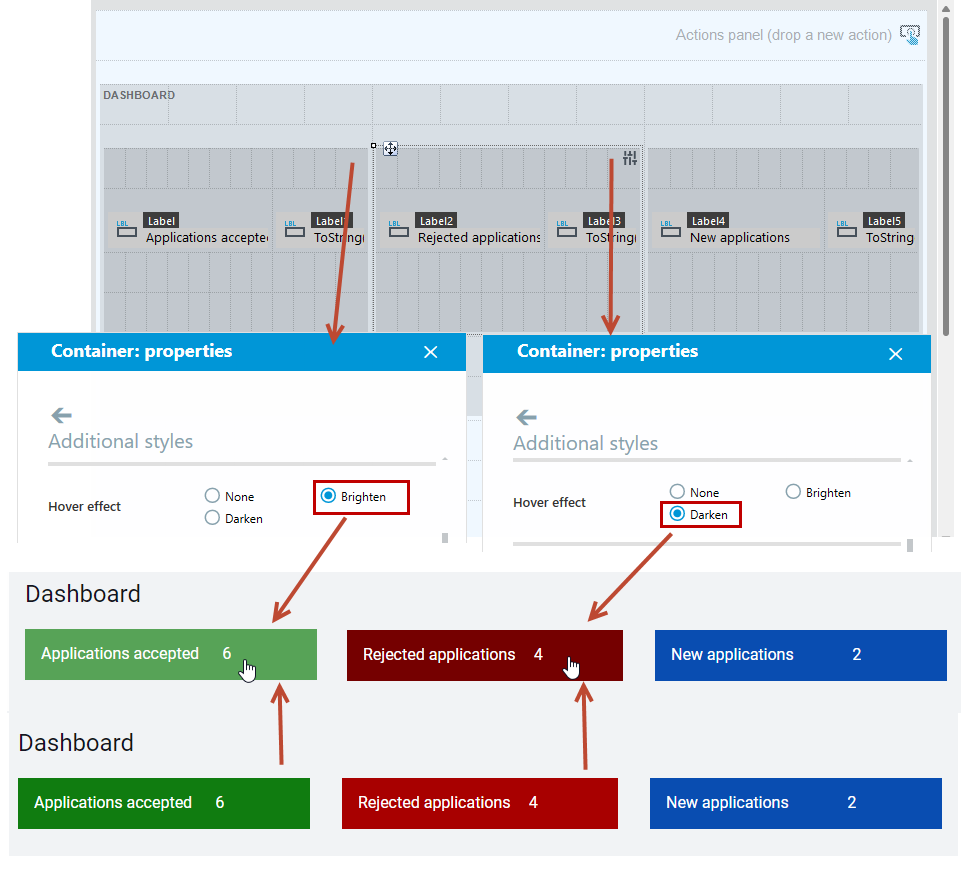
Task: Click the scroll-up arrow of the designer scrollbar
Action: point(946,8)
